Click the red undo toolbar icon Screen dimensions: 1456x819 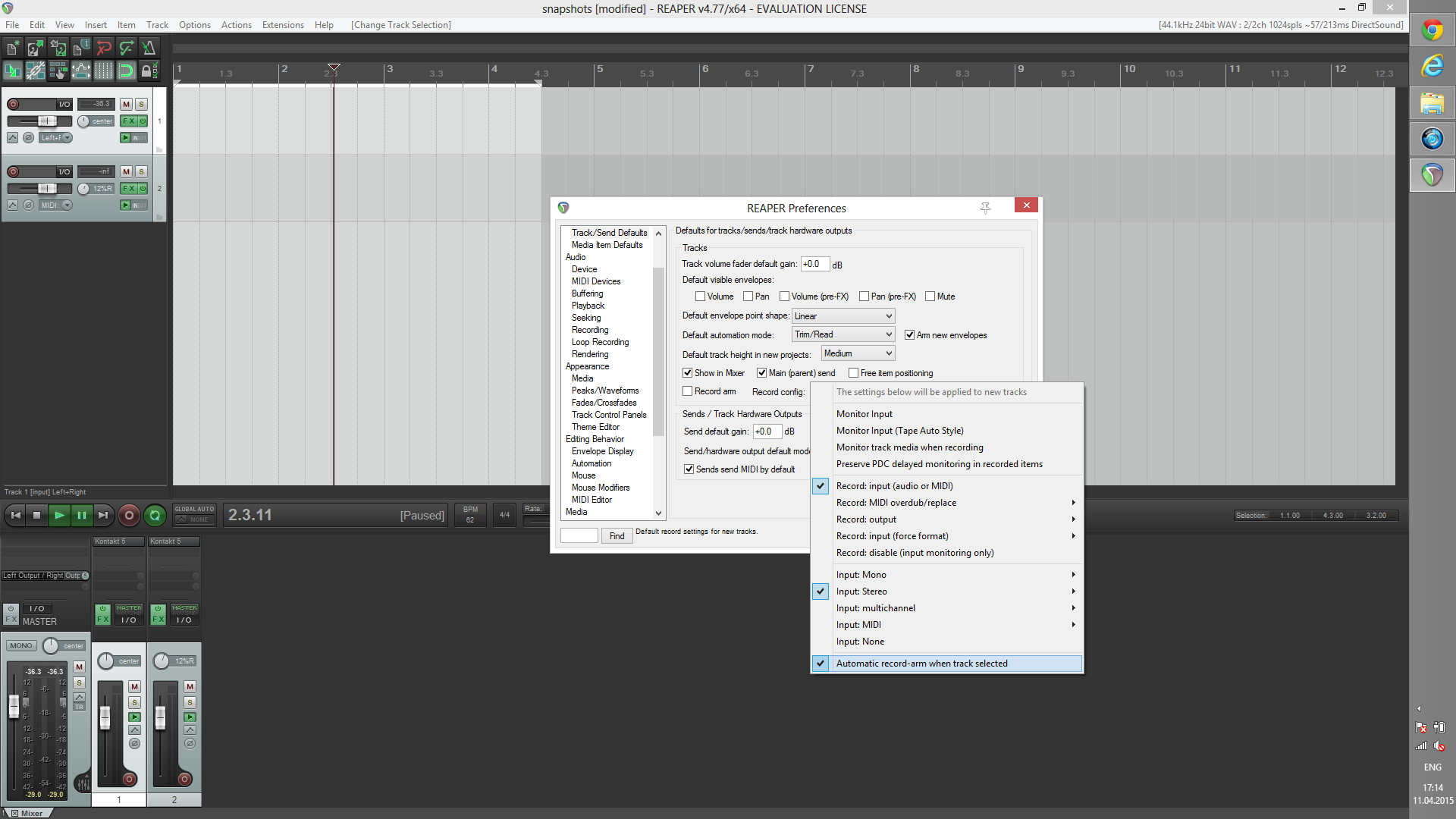tap(104, 49)
